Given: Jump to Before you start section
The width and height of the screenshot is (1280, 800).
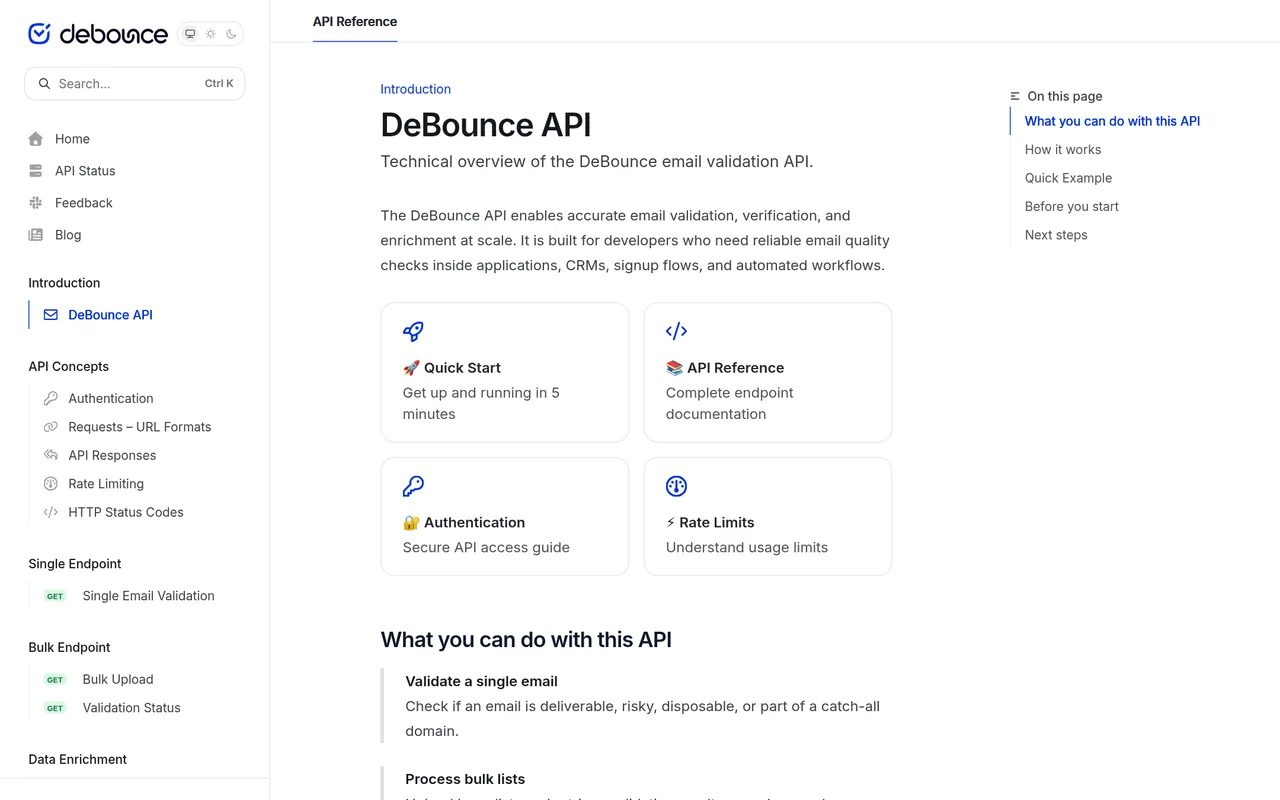Looking at the screenshot, I should click(1071, 207).
